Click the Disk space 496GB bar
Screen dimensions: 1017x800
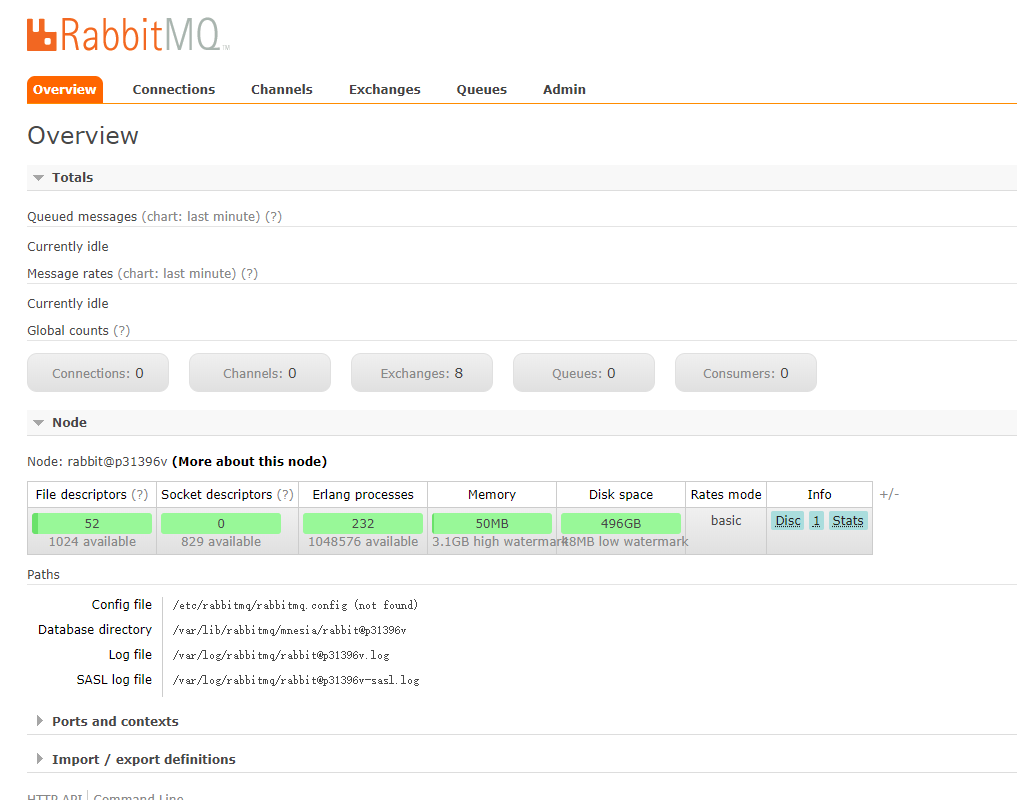point(621,523)
